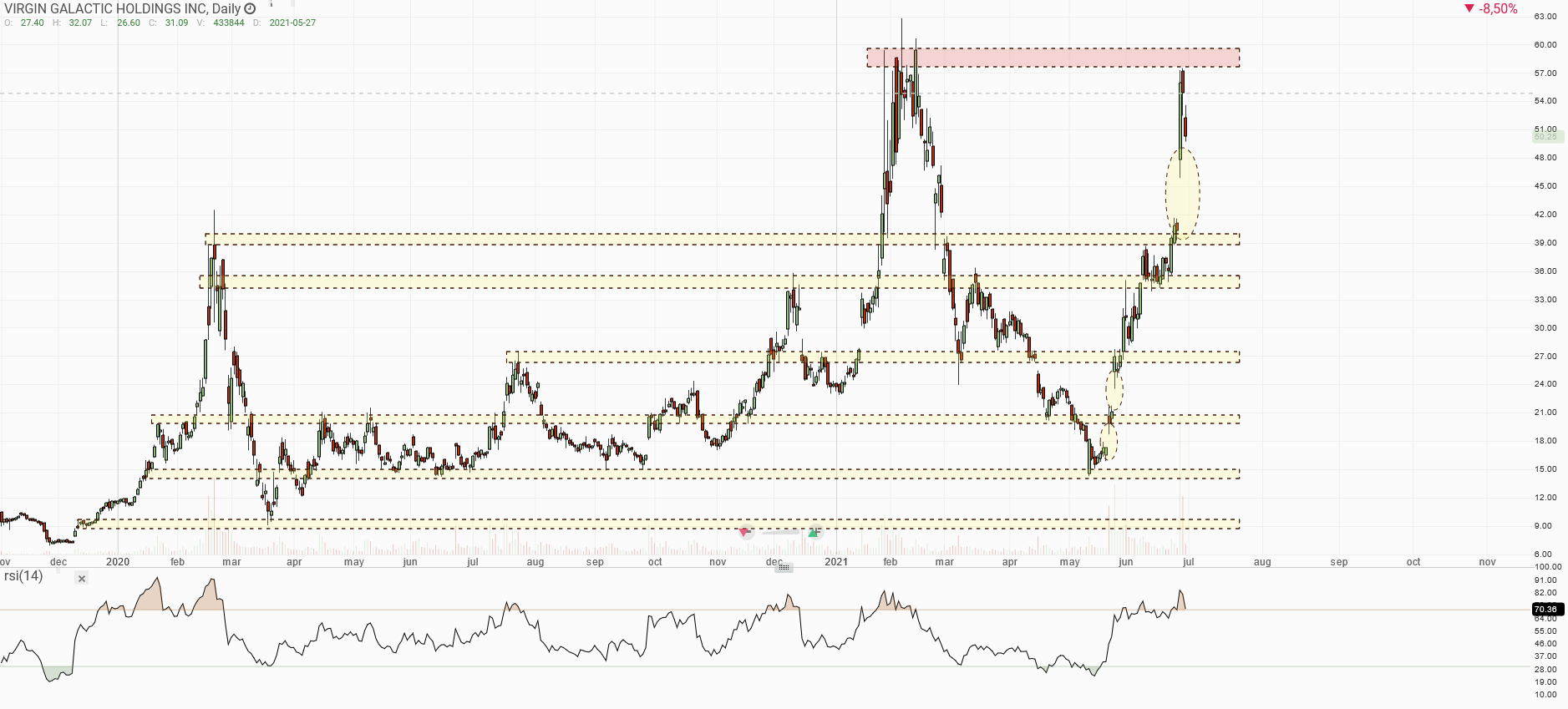Click the clock icon beside the Daily label
The width and height of the screenshot is (1568, 709).
pos(250,8)
